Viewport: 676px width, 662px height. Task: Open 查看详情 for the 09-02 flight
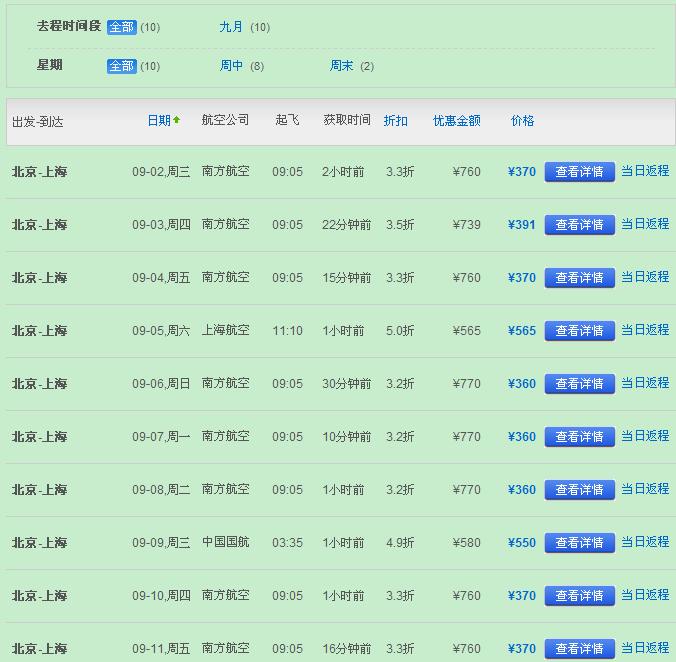pos(579,172)
